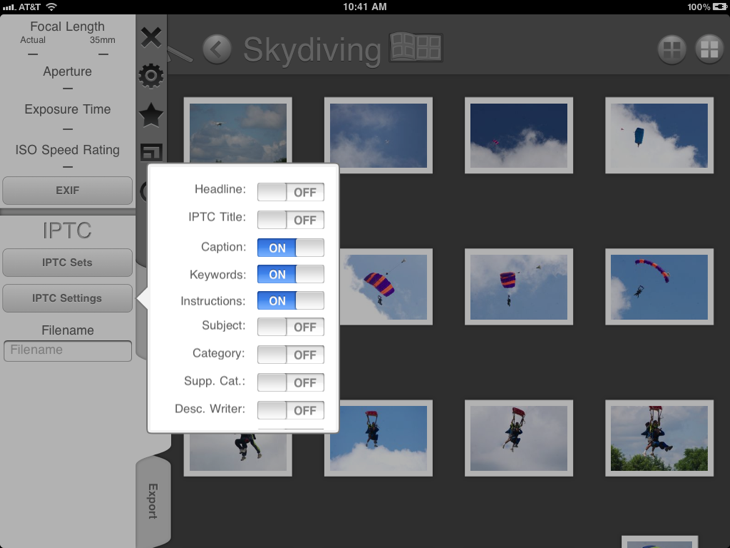Image resolution: width=730 pixels, height=548 pixels.
Task: Turn on the Subject switch
Action: (290, 327)
